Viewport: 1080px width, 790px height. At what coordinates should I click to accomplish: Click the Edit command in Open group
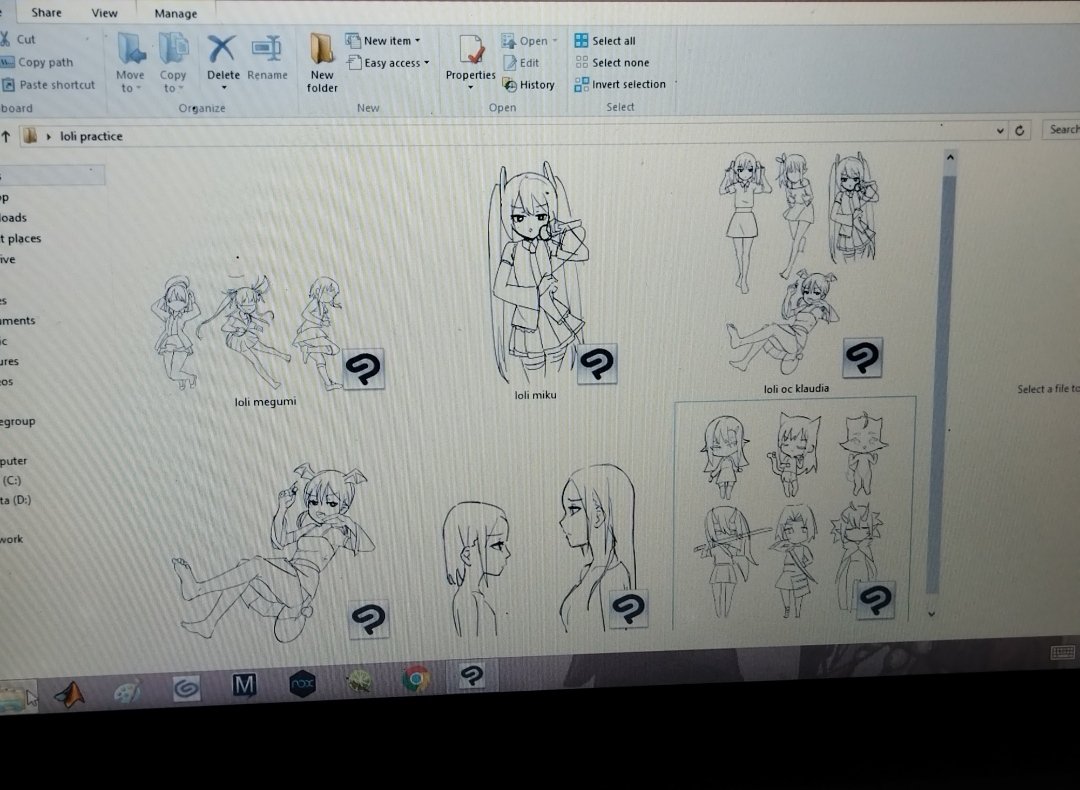(x=521, y=63)
